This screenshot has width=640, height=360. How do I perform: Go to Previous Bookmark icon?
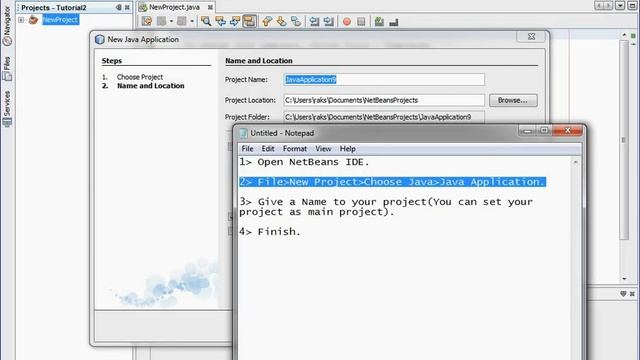[267, 21]
